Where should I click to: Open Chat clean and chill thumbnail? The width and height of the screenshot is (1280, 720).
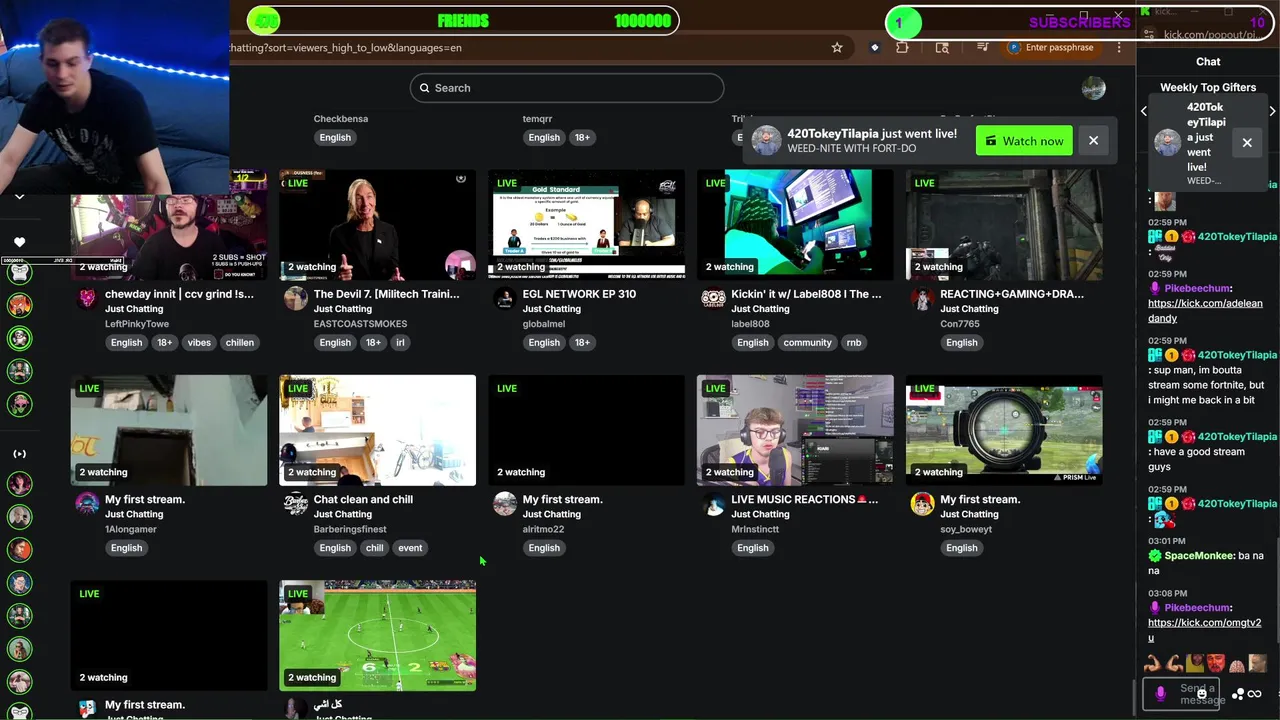click(377, 430)
